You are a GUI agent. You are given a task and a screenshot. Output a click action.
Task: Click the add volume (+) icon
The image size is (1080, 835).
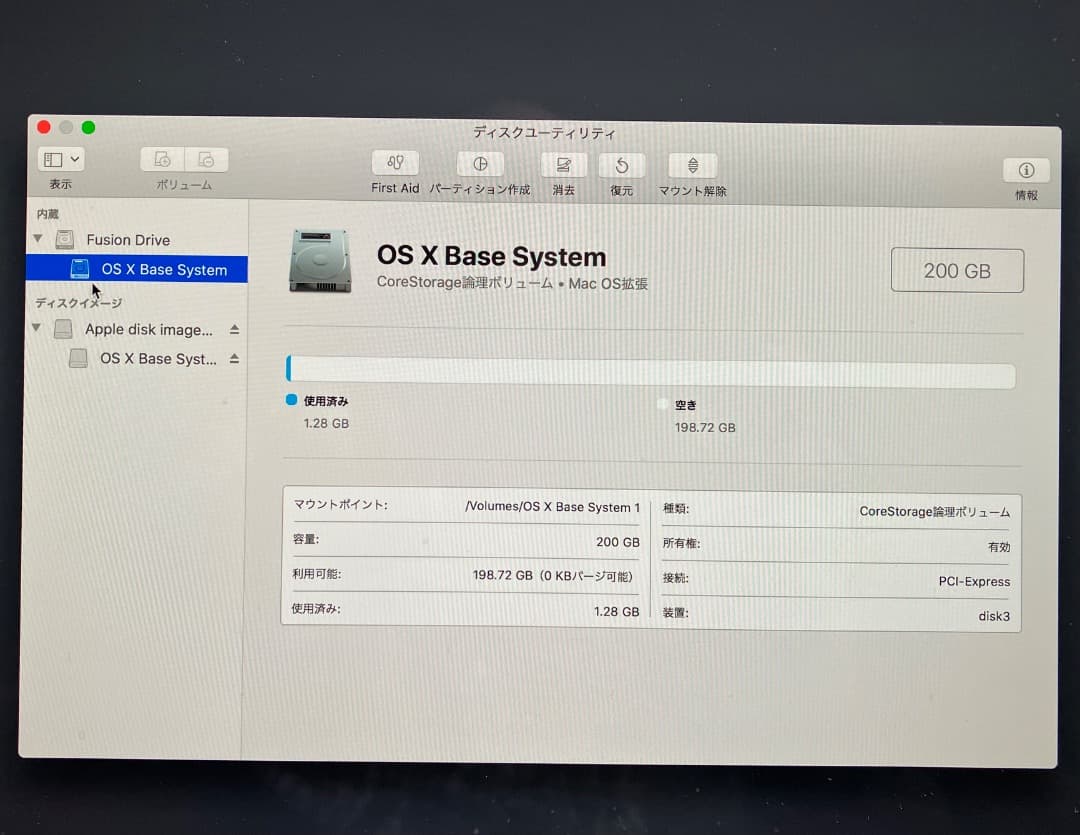(x=160, y=160)
